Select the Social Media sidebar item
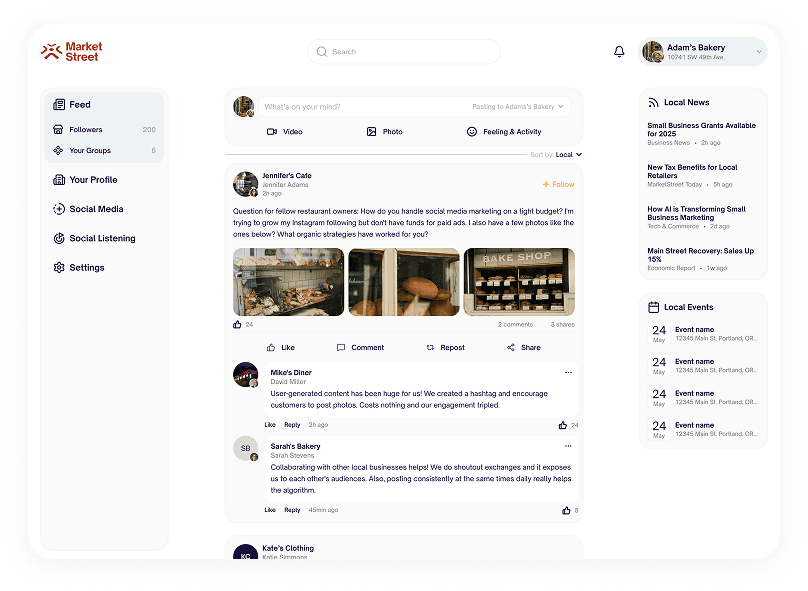This screenshot has width=808, height=591. click(97, 209)
